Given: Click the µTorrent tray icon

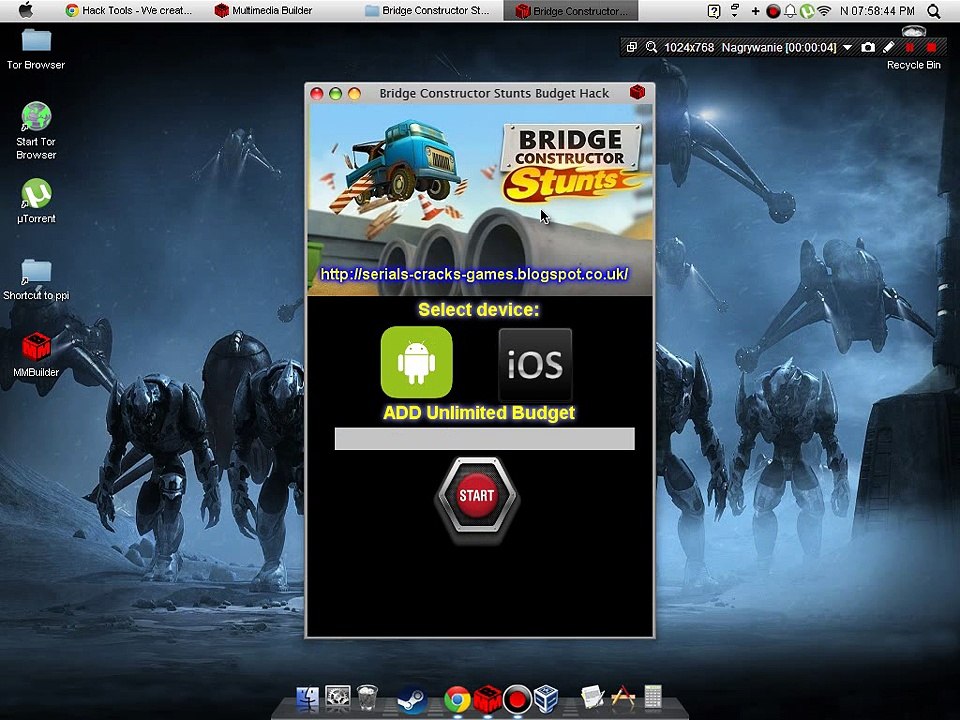Looking at the screenshot, I should tap(808, 11).
